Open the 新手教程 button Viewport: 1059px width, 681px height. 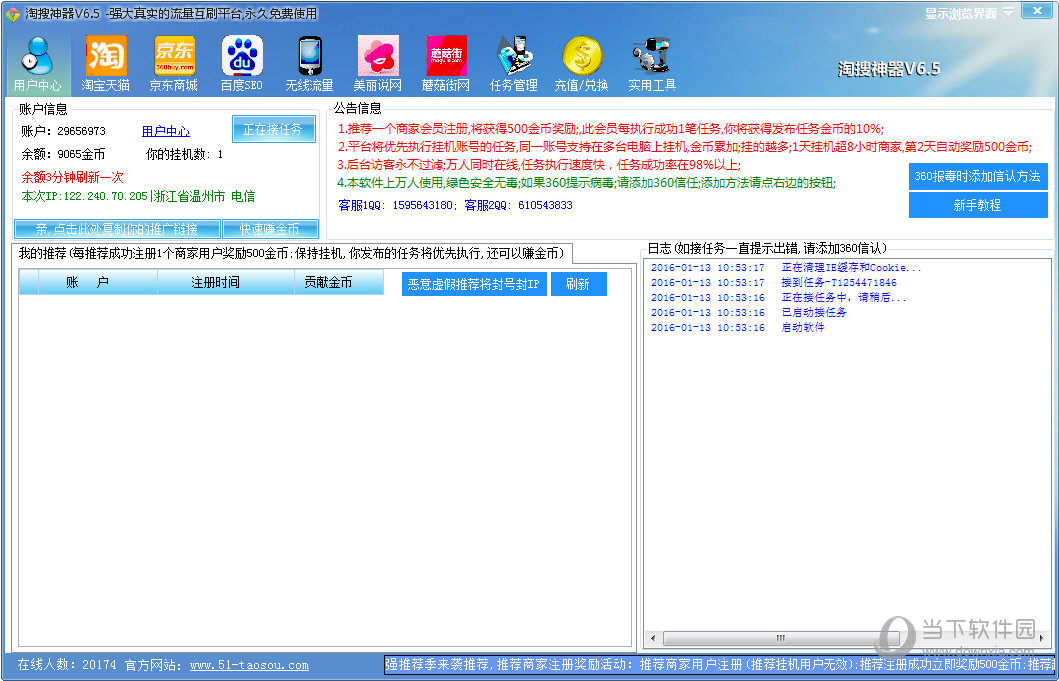978,205
